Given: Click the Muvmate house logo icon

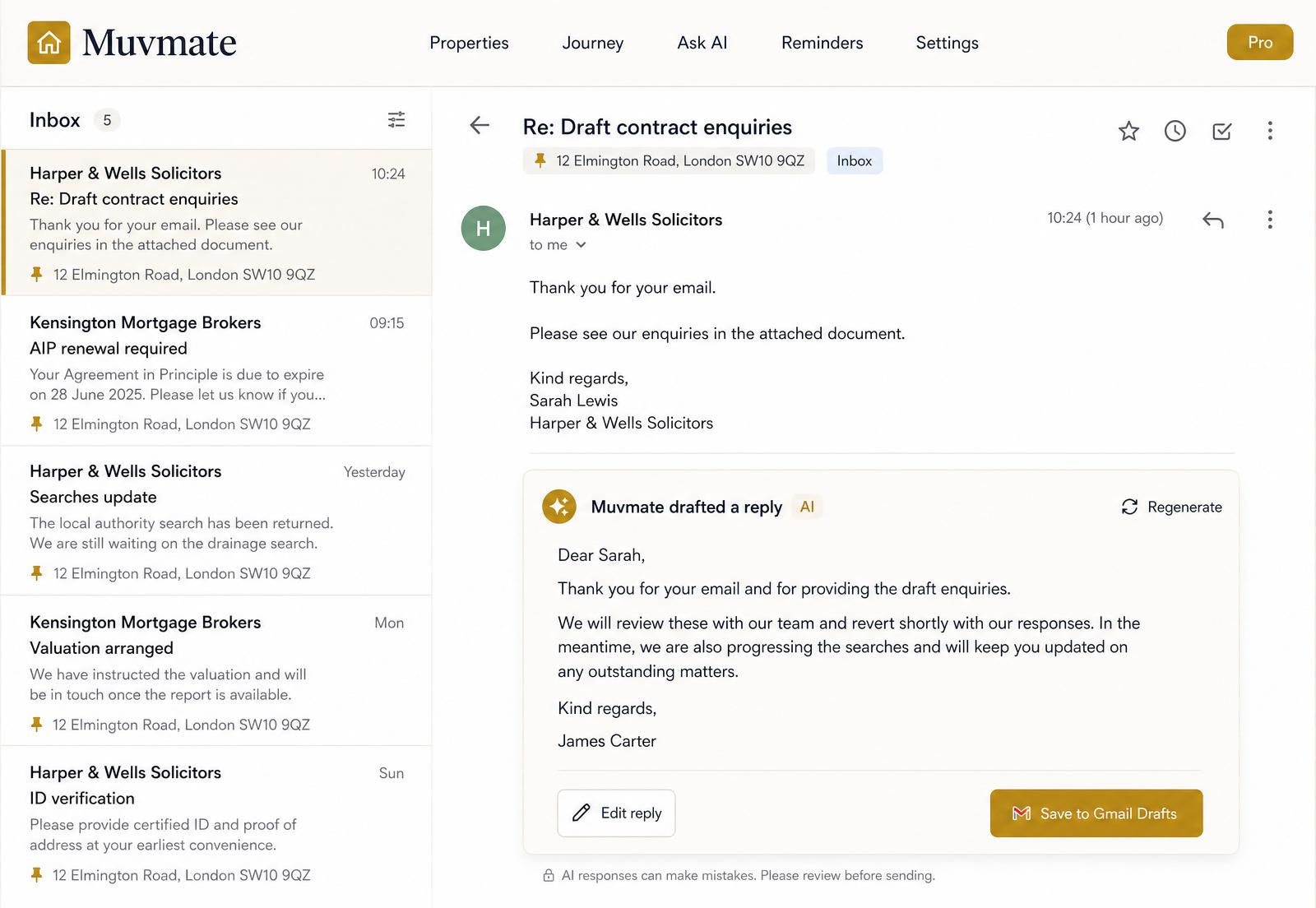Looking at the screenshot, I should coord(49,43).
